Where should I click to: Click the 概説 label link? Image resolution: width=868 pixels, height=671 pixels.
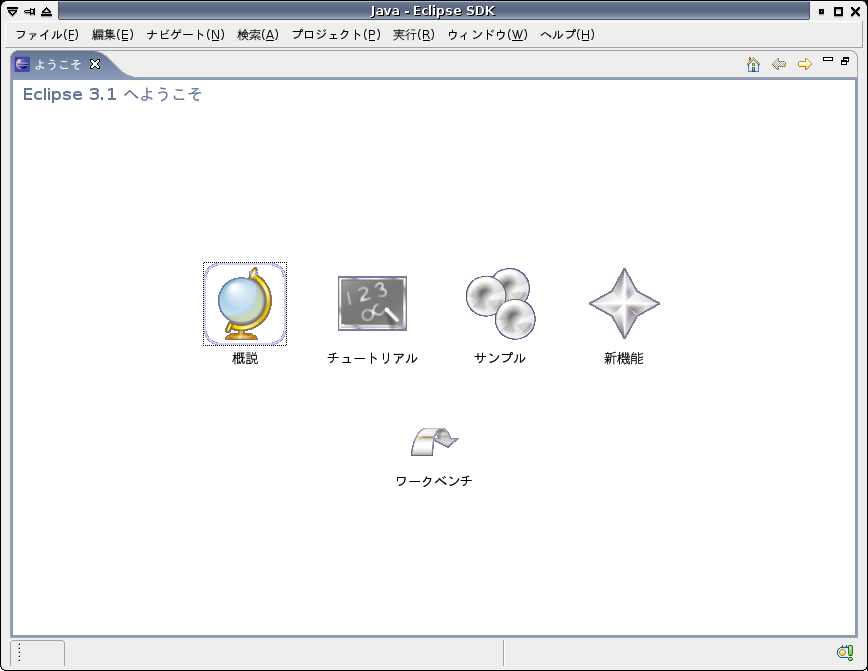tap(245, 358)
